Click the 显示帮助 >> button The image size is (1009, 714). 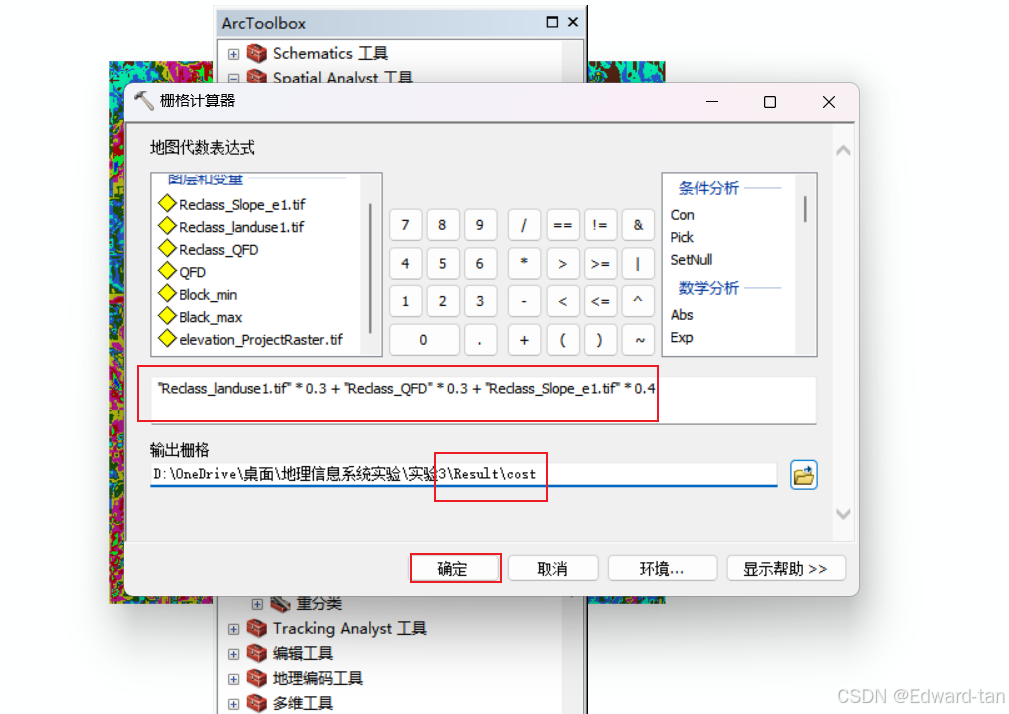[786, 569]
